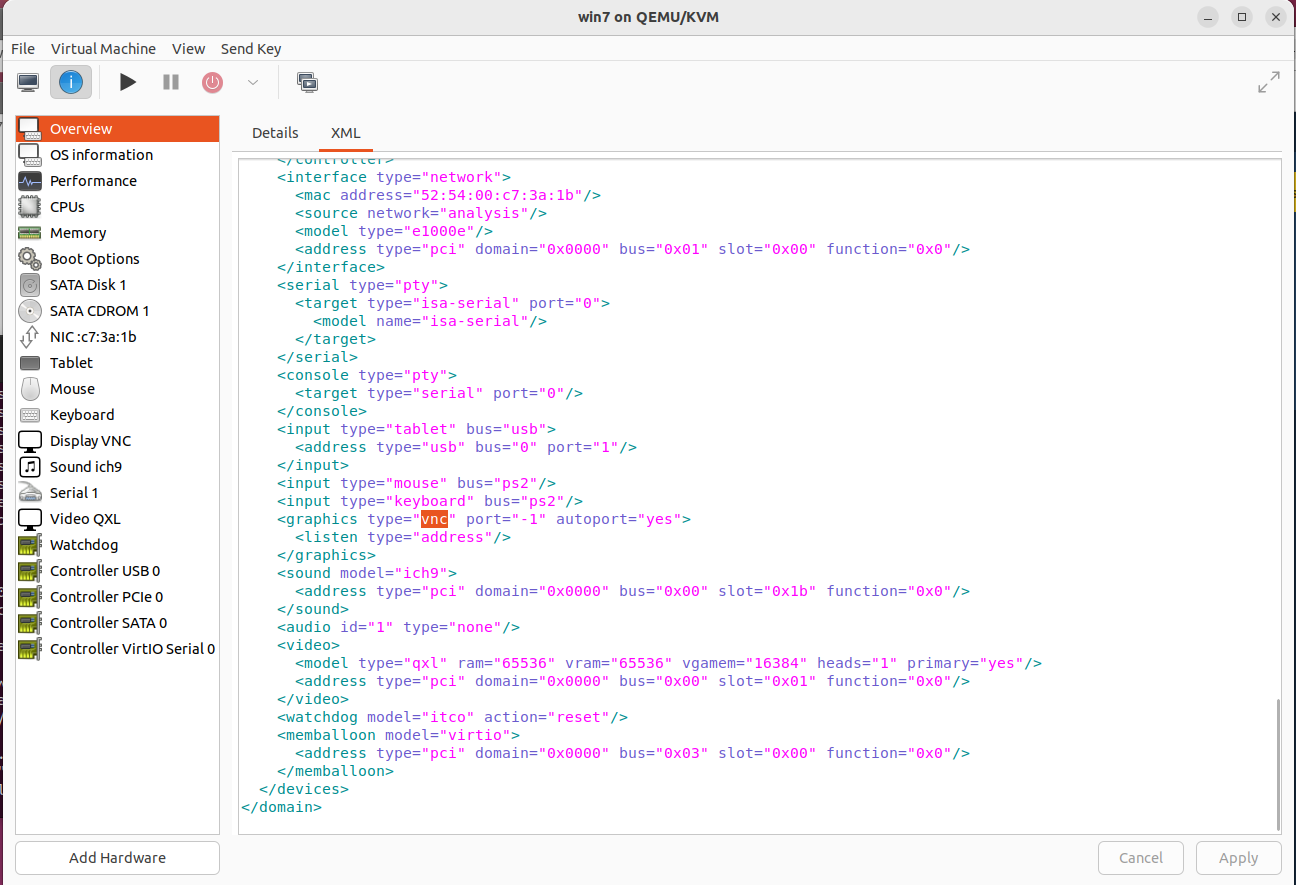Image resolution: width=1296 pixels, height=885 pixels.
Task: Click the graphical console monitor icon
Action: pyautogui.click(x=28, y=82)
